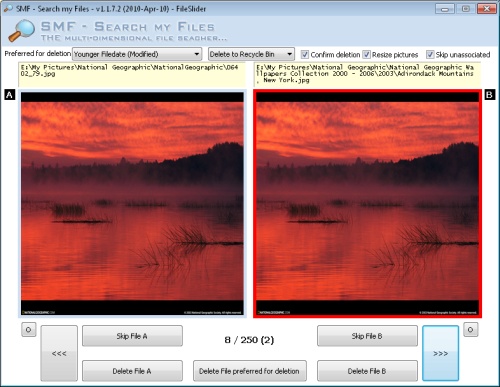Click the A label marker

pos(10,95)
